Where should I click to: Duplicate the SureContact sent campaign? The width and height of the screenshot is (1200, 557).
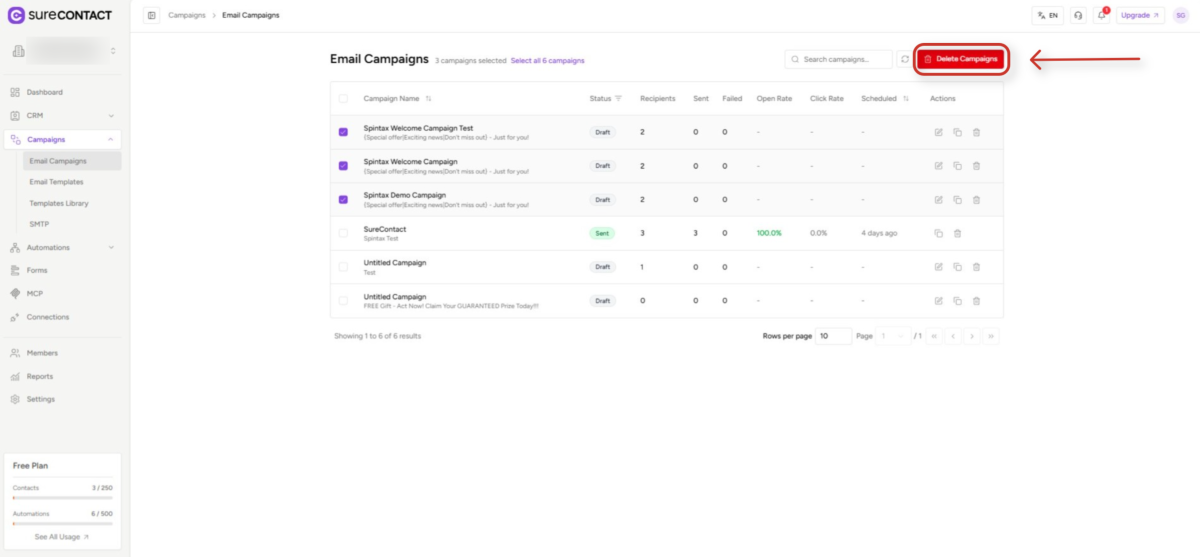(x=938, y=233)
